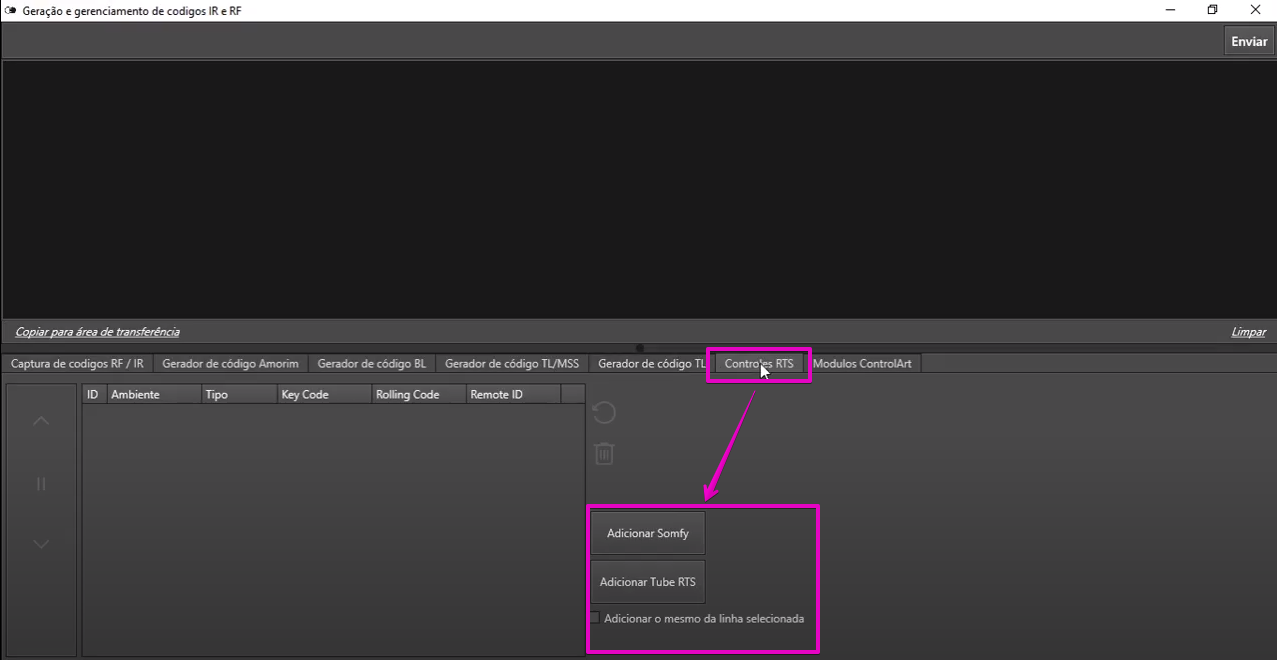
Task: Open the Captura de codigos RF / IR tab
Action: [77, 364]
